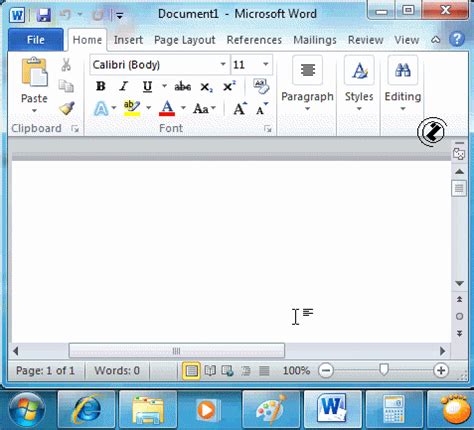Open the font color dropdown arrow

(x=183, y=108)
